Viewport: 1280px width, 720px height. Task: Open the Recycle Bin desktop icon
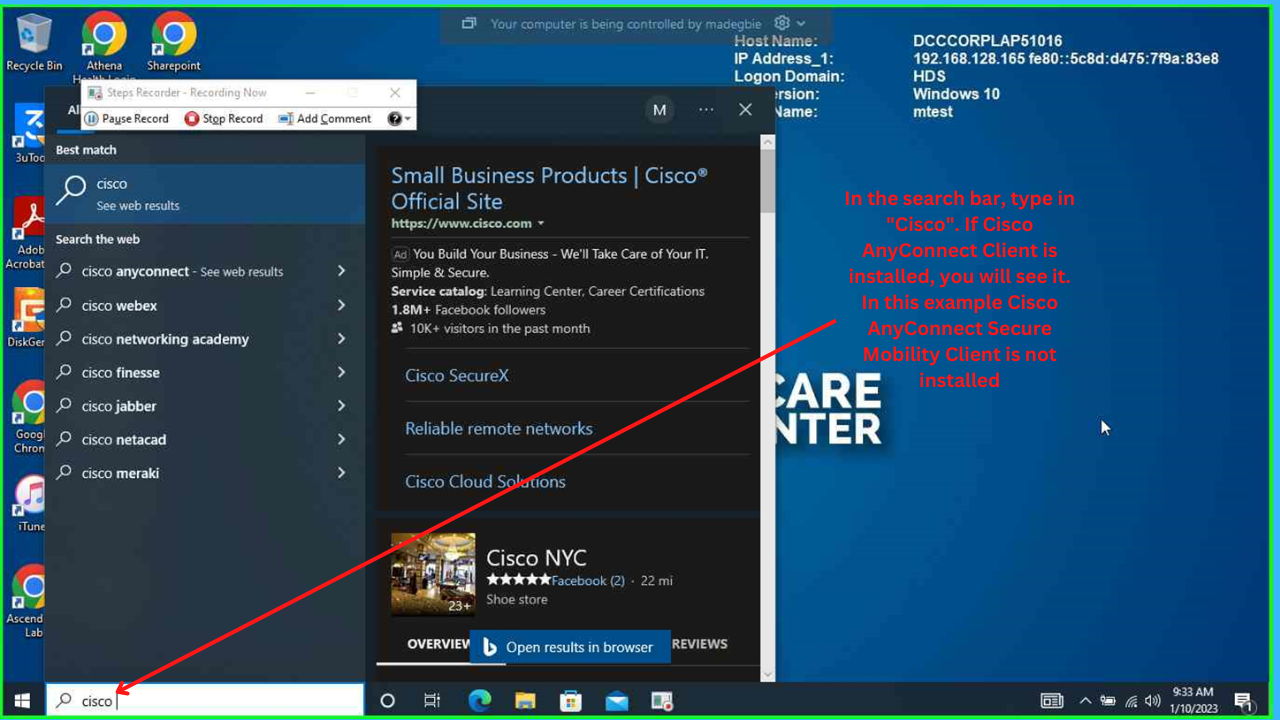[34, 42]
